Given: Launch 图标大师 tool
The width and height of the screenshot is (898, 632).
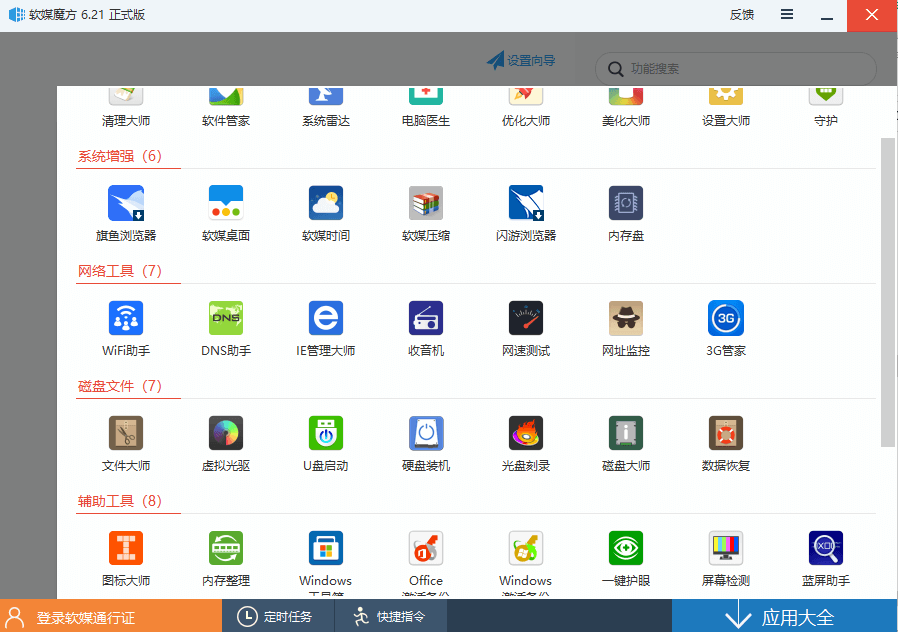Looking at the screenshot, I should click(x=126, y=548).
